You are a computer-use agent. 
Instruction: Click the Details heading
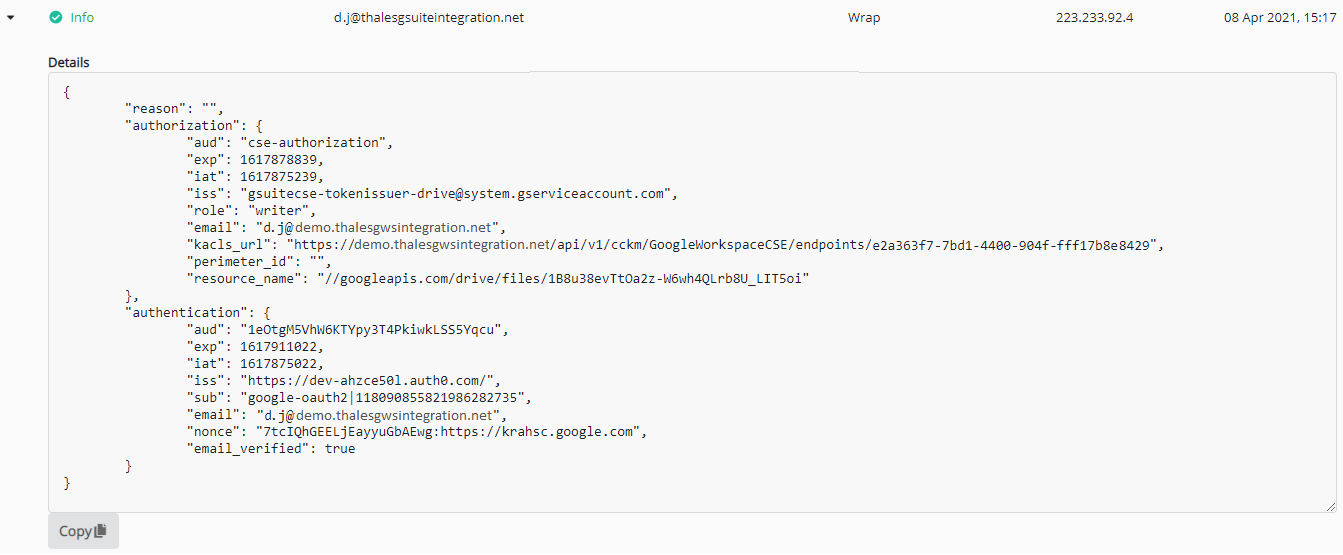(69, 62)
